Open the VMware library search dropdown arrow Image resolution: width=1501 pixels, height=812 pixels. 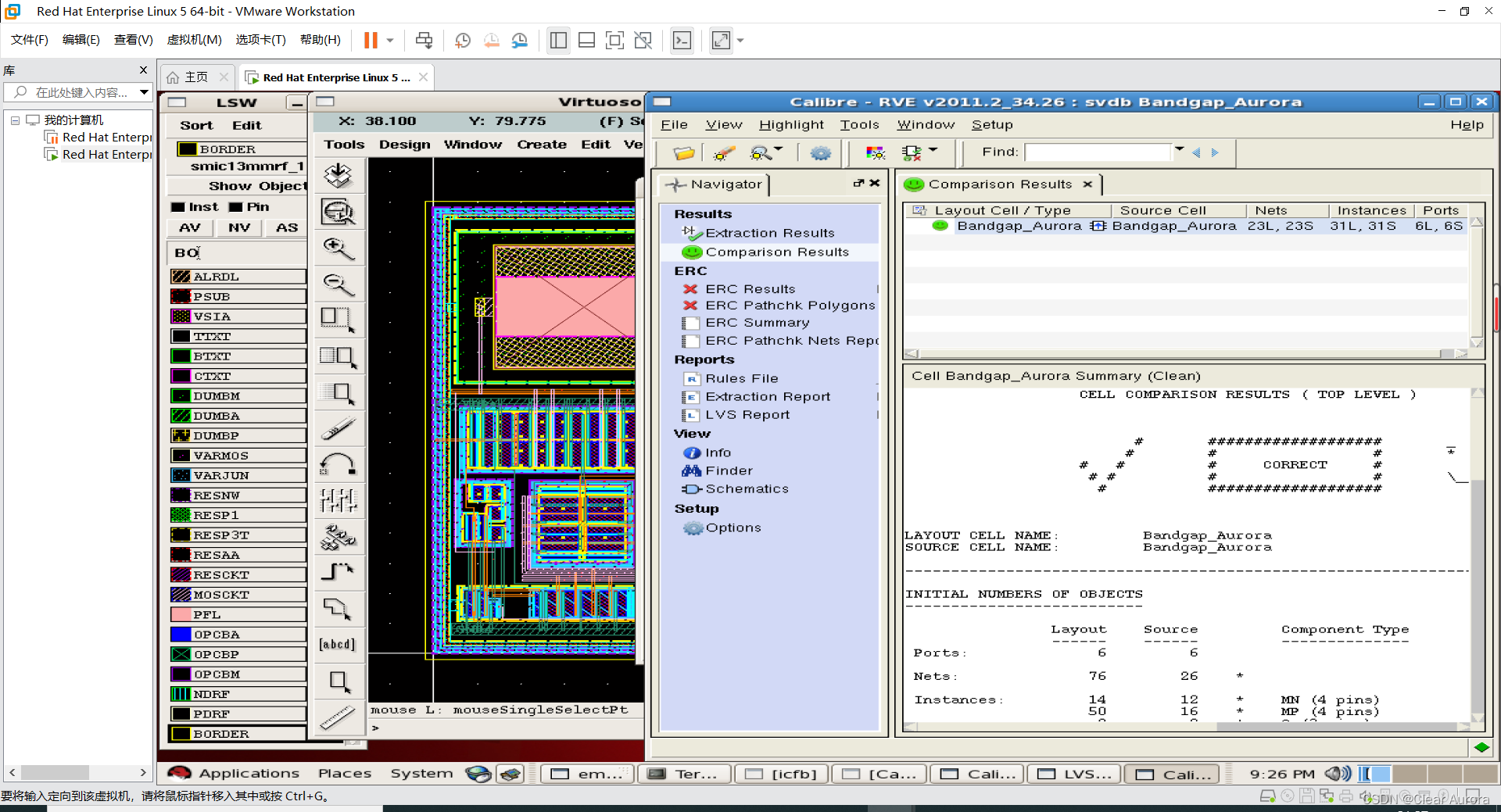point(144,92)
